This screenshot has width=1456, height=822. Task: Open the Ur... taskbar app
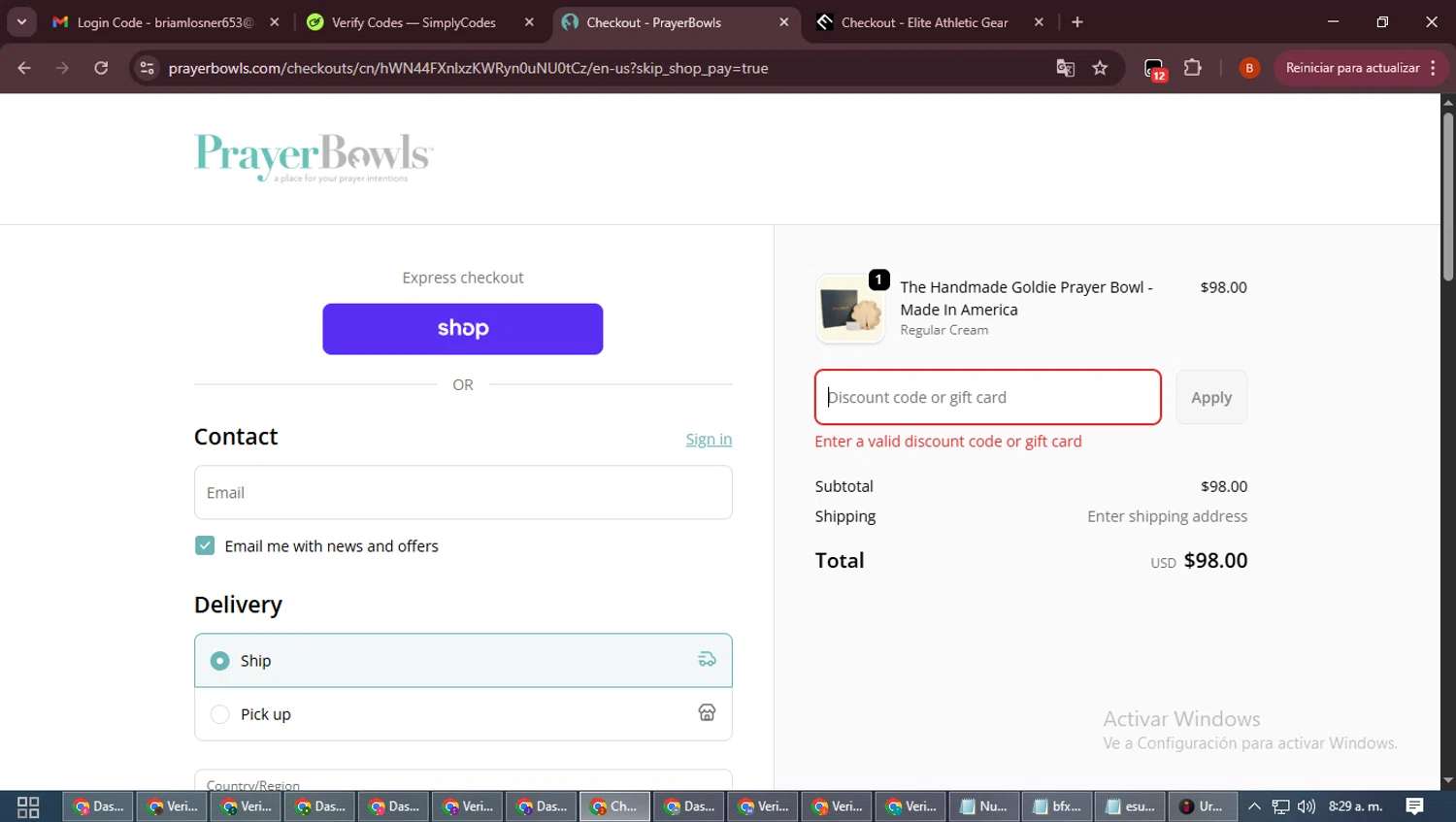click(1203, 806)
